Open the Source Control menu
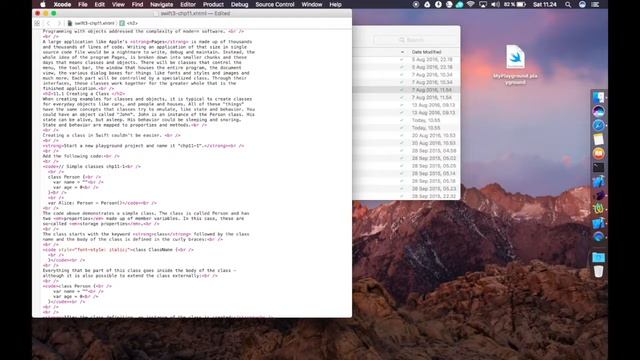Image resolution: width=640 pixels, height=360 pixels. tap(275, 4)
